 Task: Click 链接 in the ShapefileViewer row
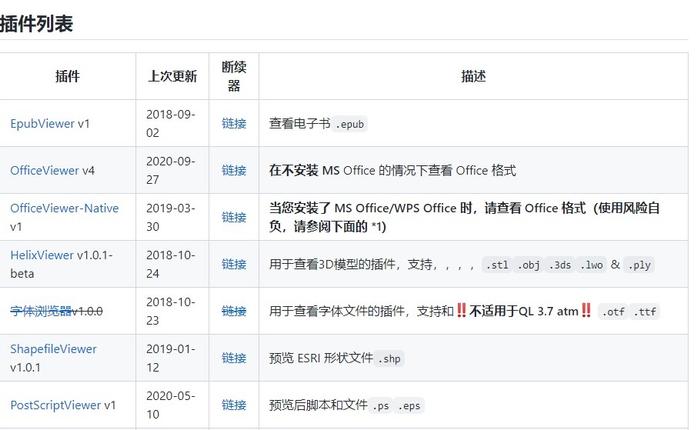234,358
